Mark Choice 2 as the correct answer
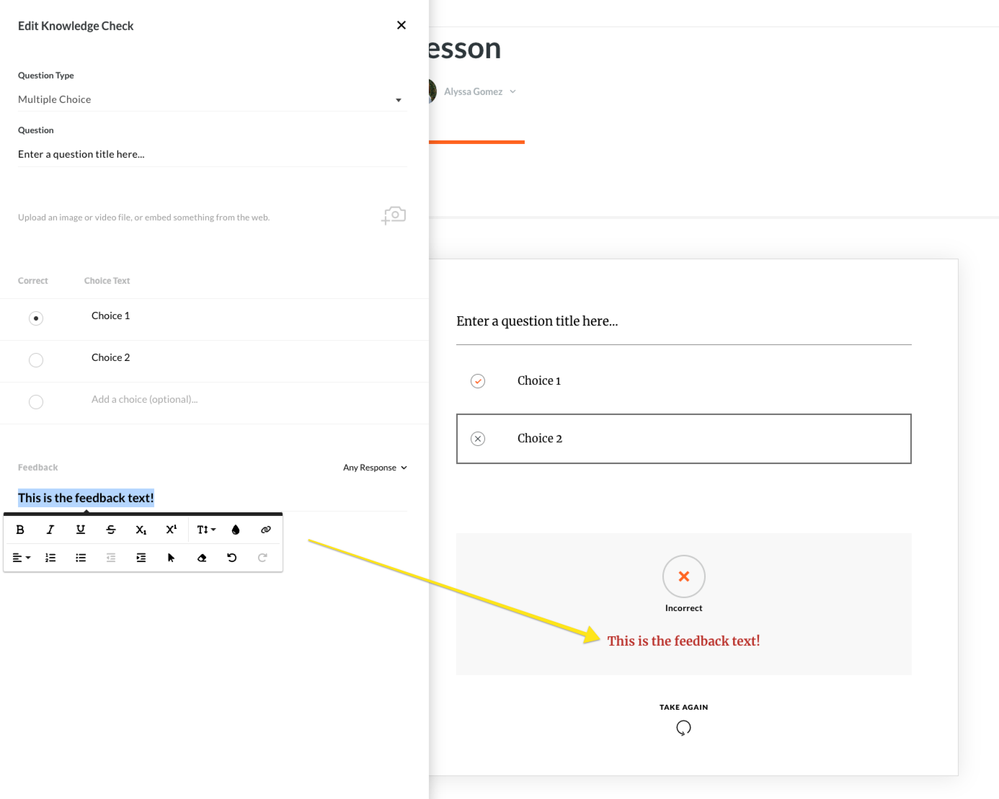The height and width of the screenshot is (799, 999). (x=36, y=360)
